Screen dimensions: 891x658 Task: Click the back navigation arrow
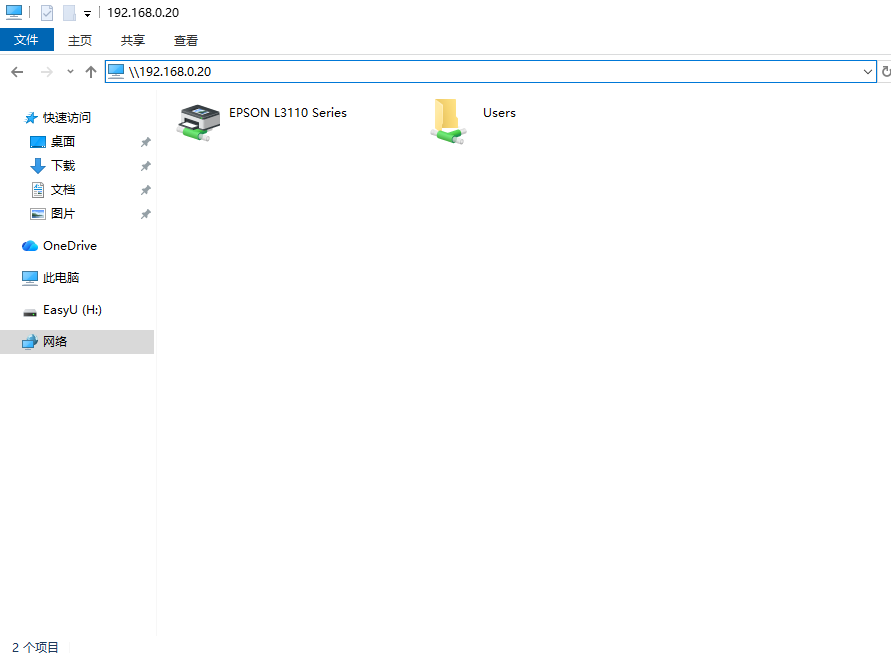(x=17, y=72)
